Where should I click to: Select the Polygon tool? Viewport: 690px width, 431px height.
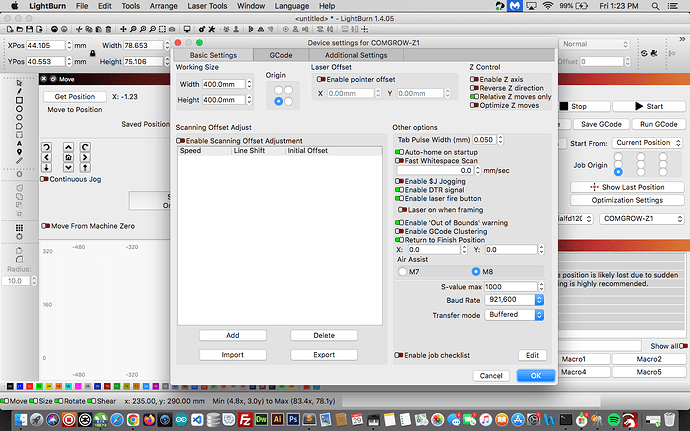(19, 118)
